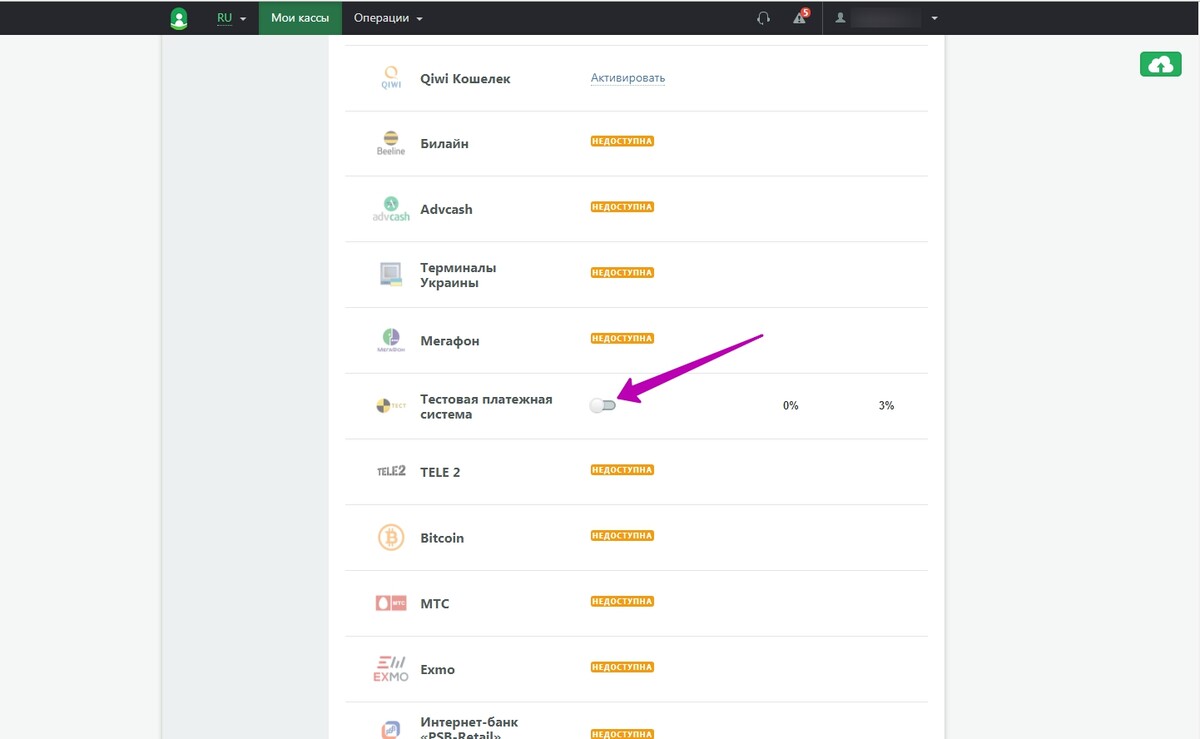Select the Тестовая платежная система name
The height and width of the screenshot is (739, 1200).
coord(486,407)
